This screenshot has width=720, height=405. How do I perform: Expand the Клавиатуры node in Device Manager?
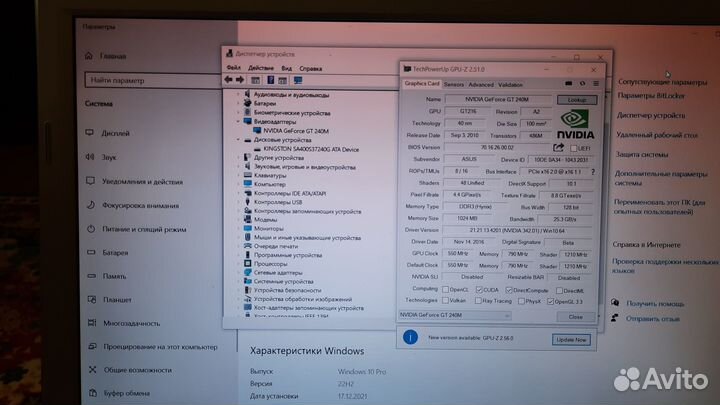pyautogui.click(x=238, y=175)
